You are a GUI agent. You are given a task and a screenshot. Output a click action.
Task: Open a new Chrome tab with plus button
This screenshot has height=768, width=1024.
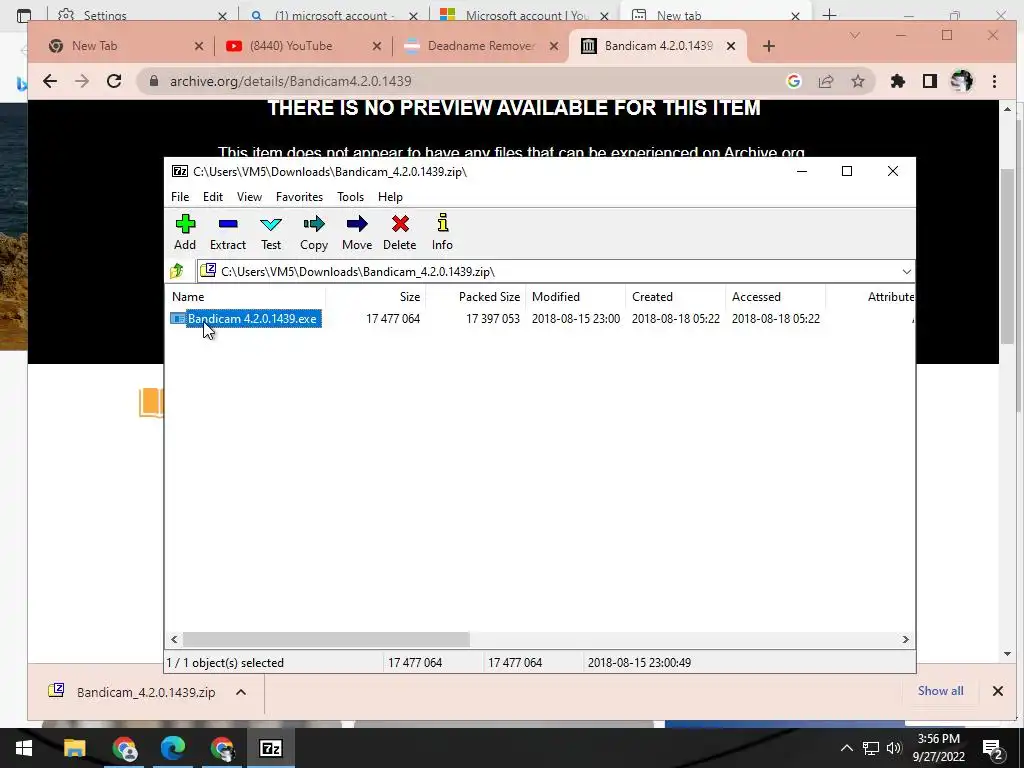pos(769,46)
